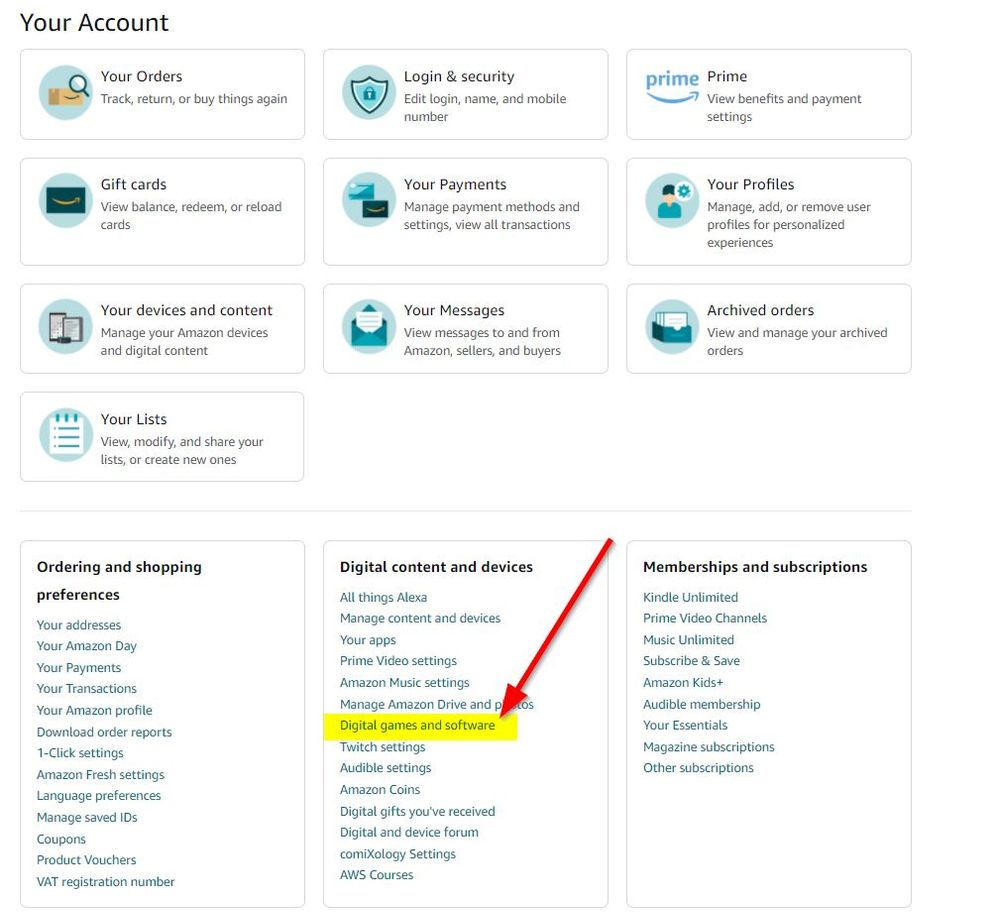
Task: Open Archived orders card heading
Action: pyautogui.click(x=760, y=310)
